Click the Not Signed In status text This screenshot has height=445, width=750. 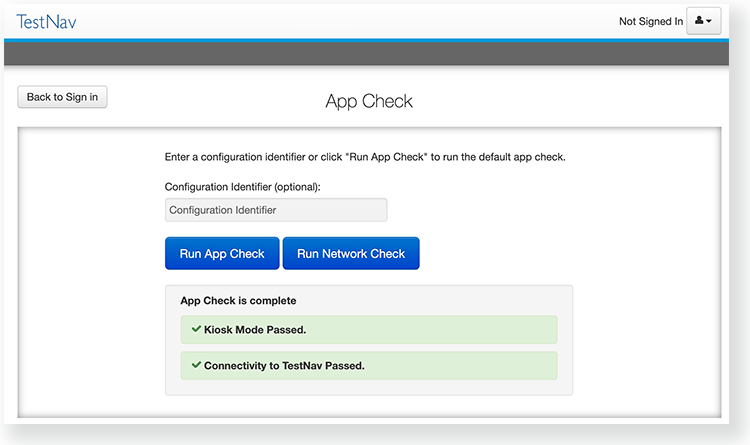[x=650, y=21]
